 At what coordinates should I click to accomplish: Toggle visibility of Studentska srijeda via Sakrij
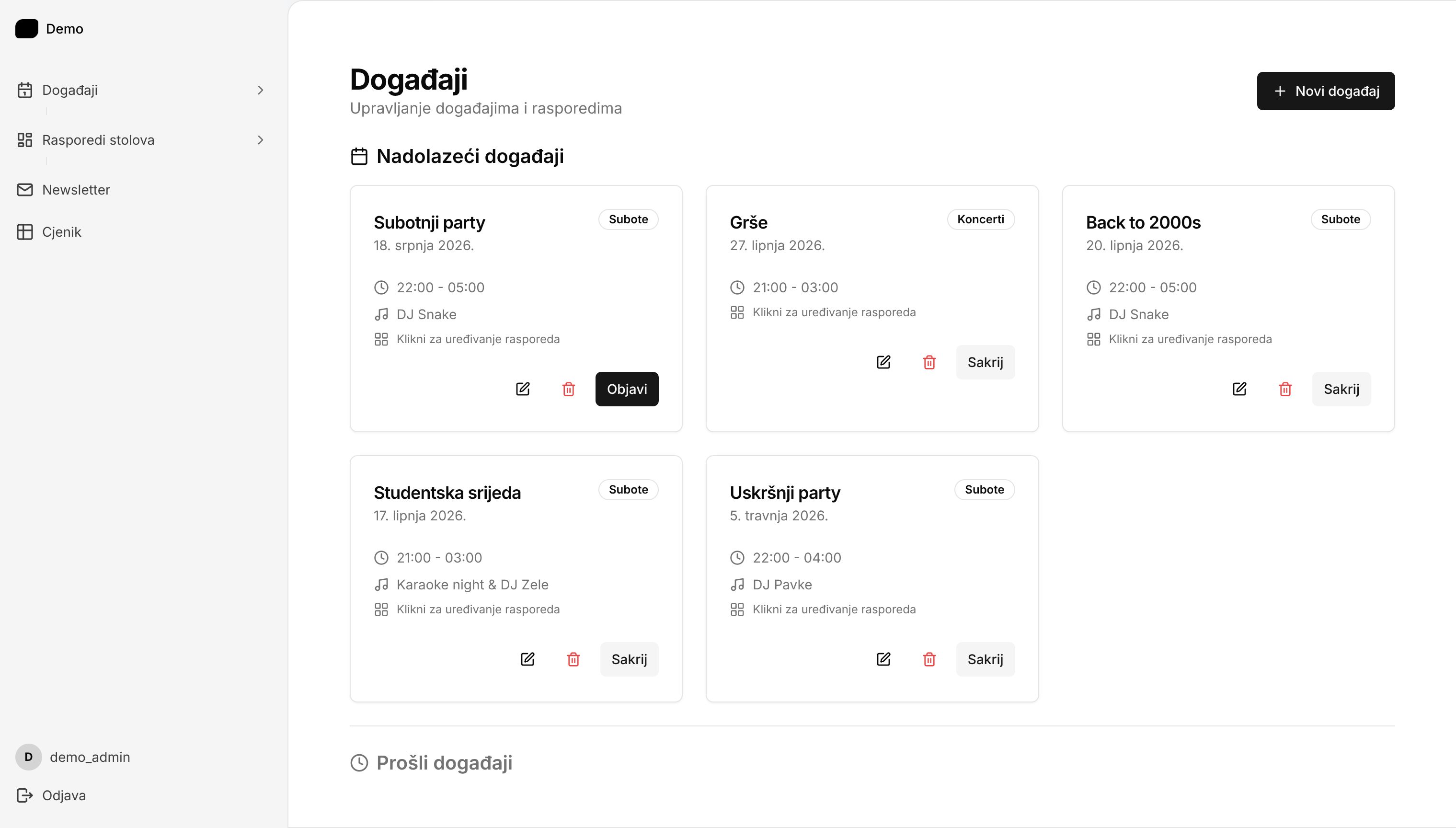pyautogui.click(x=630, y=659)
